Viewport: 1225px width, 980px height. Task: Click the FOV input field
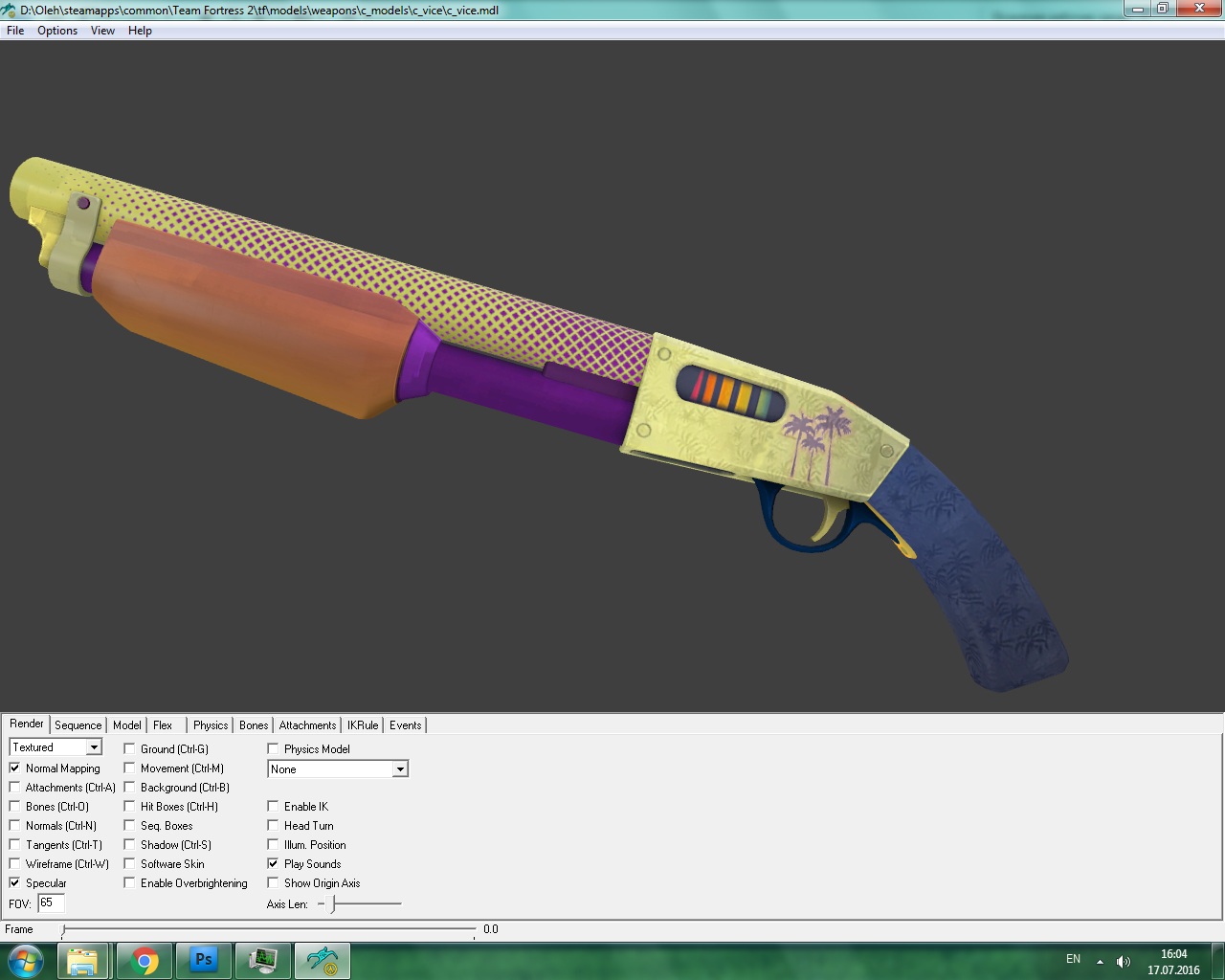coord(51,903)
